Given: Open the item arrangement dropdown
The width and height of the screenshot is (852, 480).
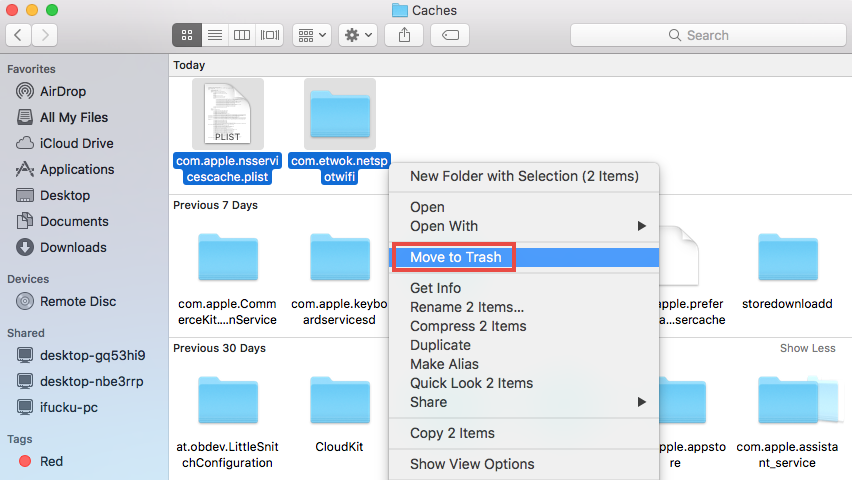Looking at the screenshot, I should point(312,35).
